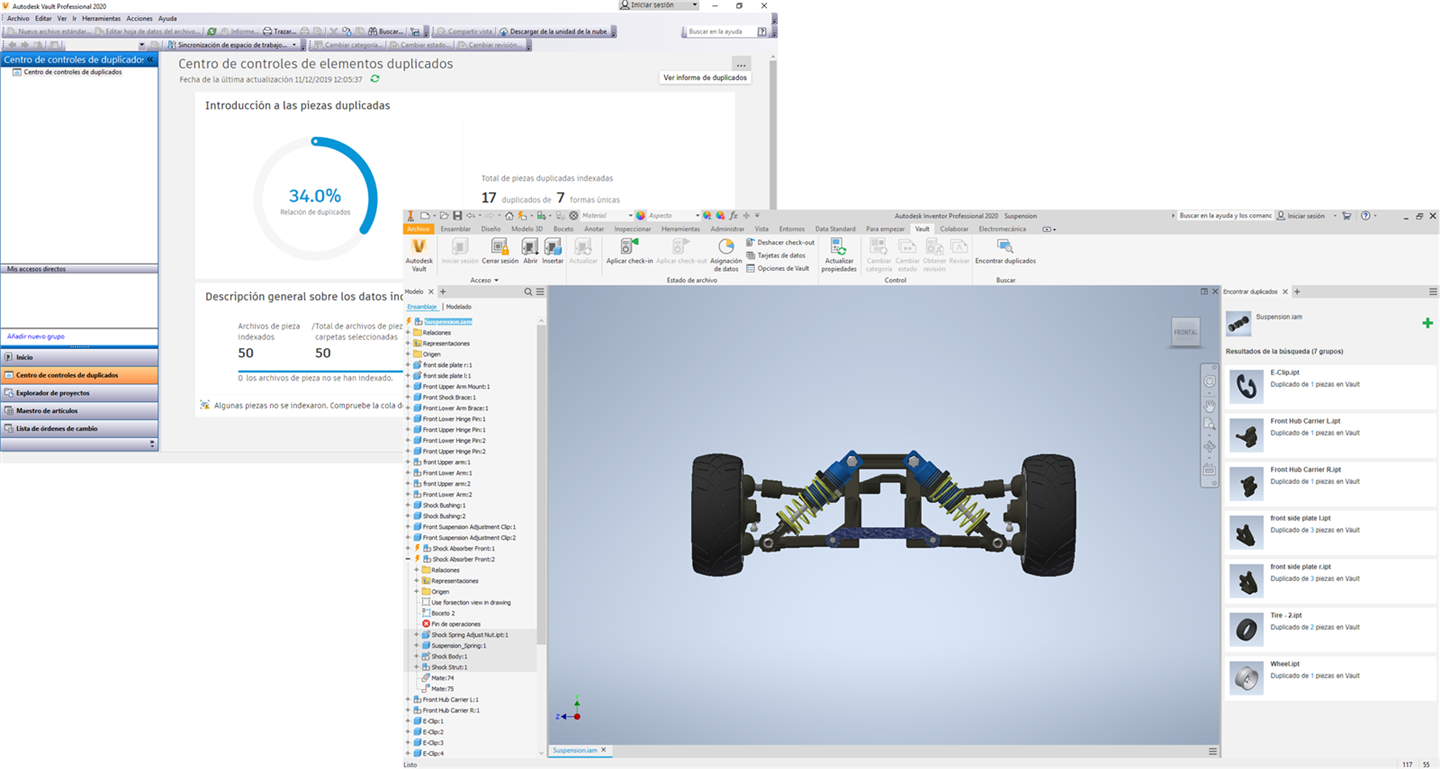Close the Suspension.iam document tab
The width and height of the screenshot is (1440, 769).
click(604, 750)
